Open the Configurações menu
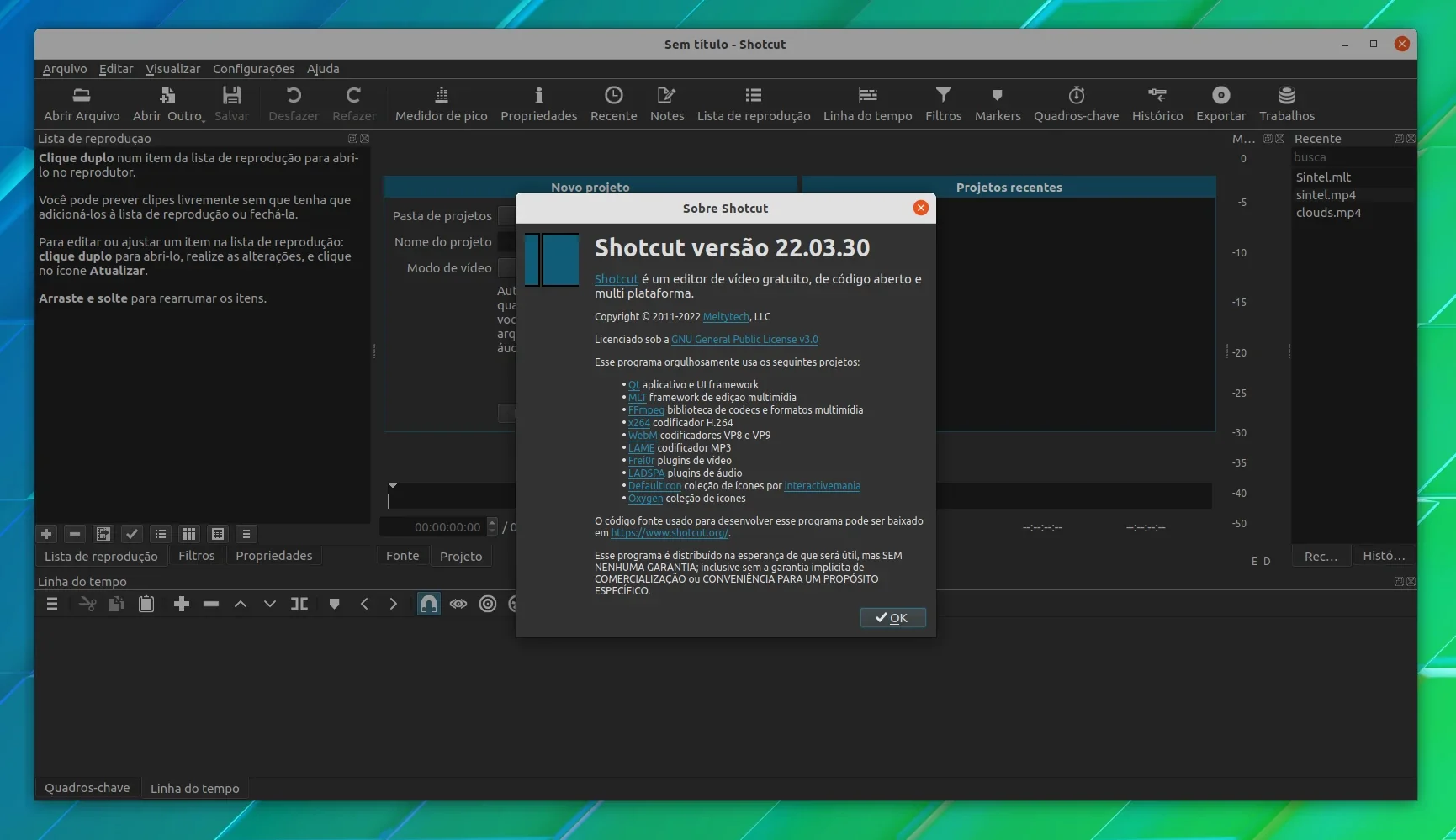 253,69
